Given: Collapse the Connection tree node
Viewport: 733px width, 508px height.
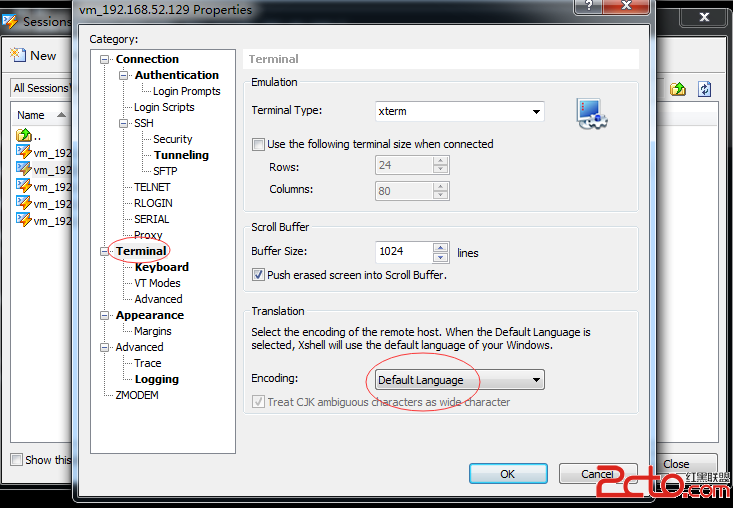Looking at the screenshot, I should click(105, 59).
